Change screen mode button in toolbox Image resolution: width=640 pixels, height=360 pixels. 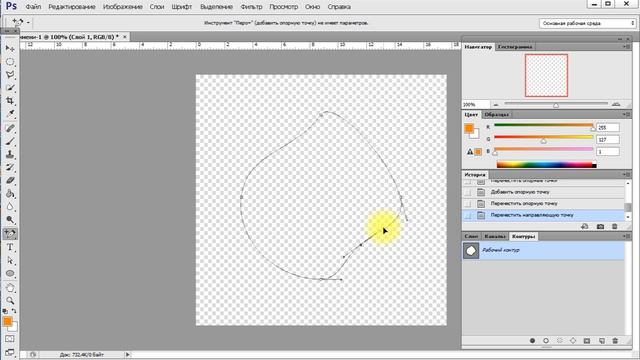[x=10, y=352]
